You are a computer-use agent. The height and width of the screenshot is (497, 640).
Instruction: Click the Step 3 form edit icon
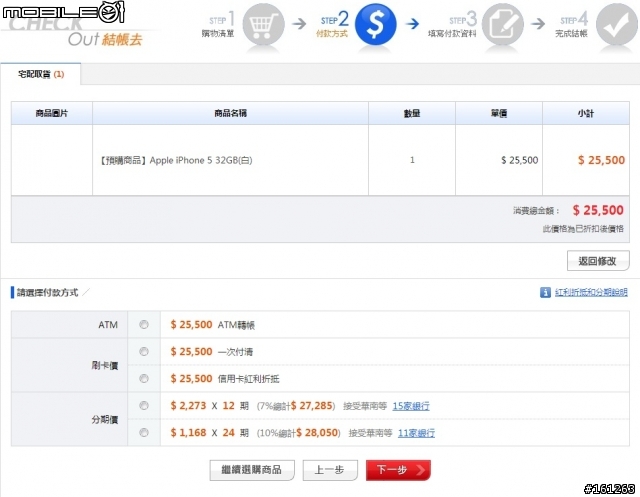[502, 24]
